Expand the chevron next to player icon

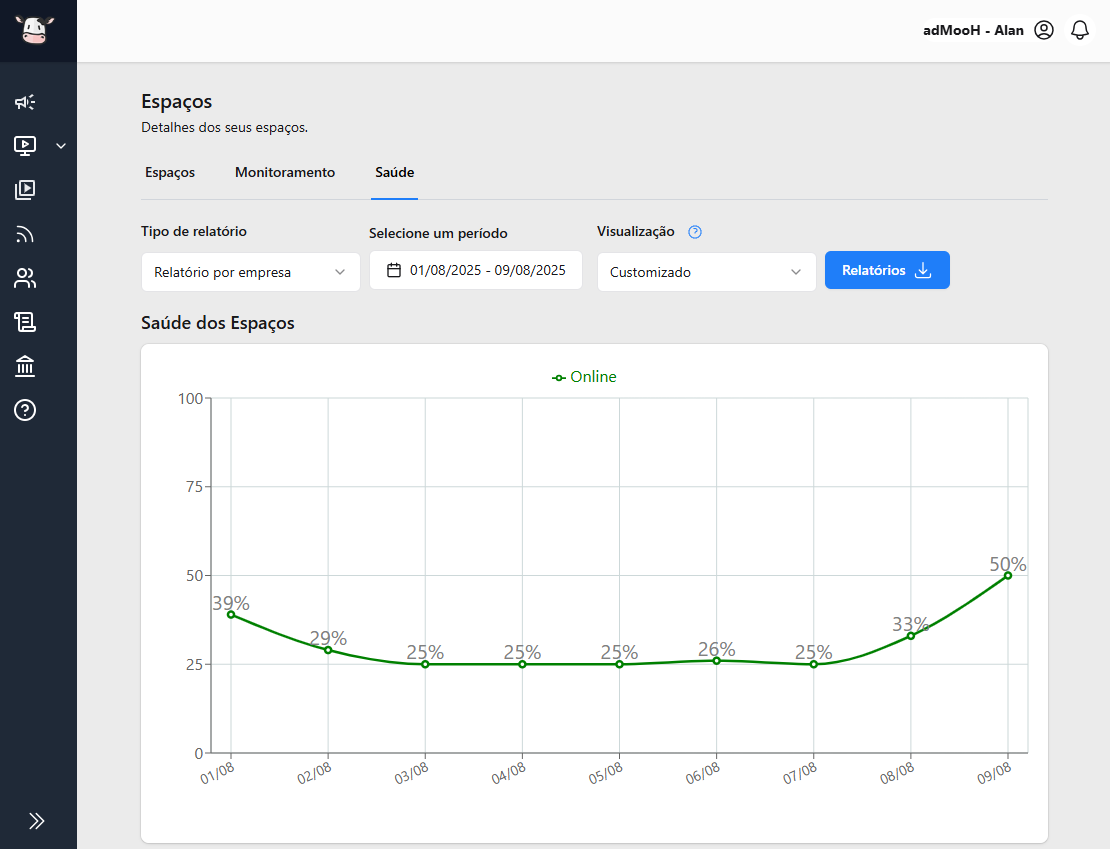[x=61, y=146]
